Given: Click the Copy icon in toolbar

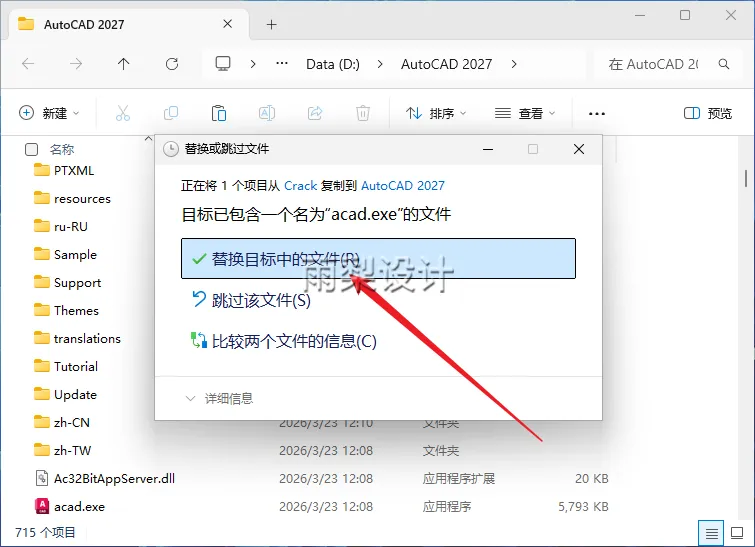Looking at the screenshot, I should pyautogui.click(x=171, y=113).
